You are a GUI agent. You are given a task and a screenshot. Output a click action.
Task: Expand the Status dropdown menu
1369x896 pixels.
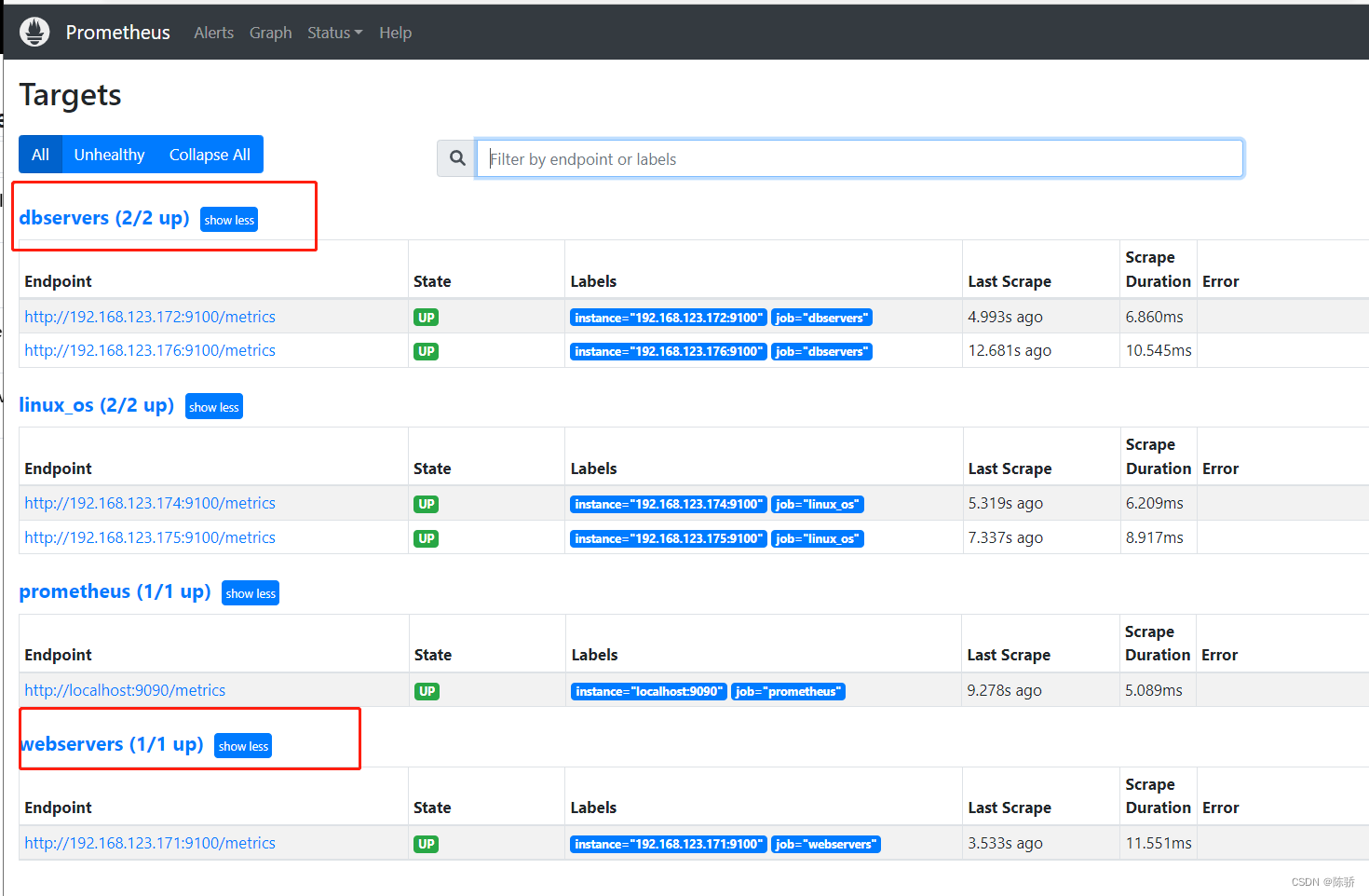click(x=334, y=33)
